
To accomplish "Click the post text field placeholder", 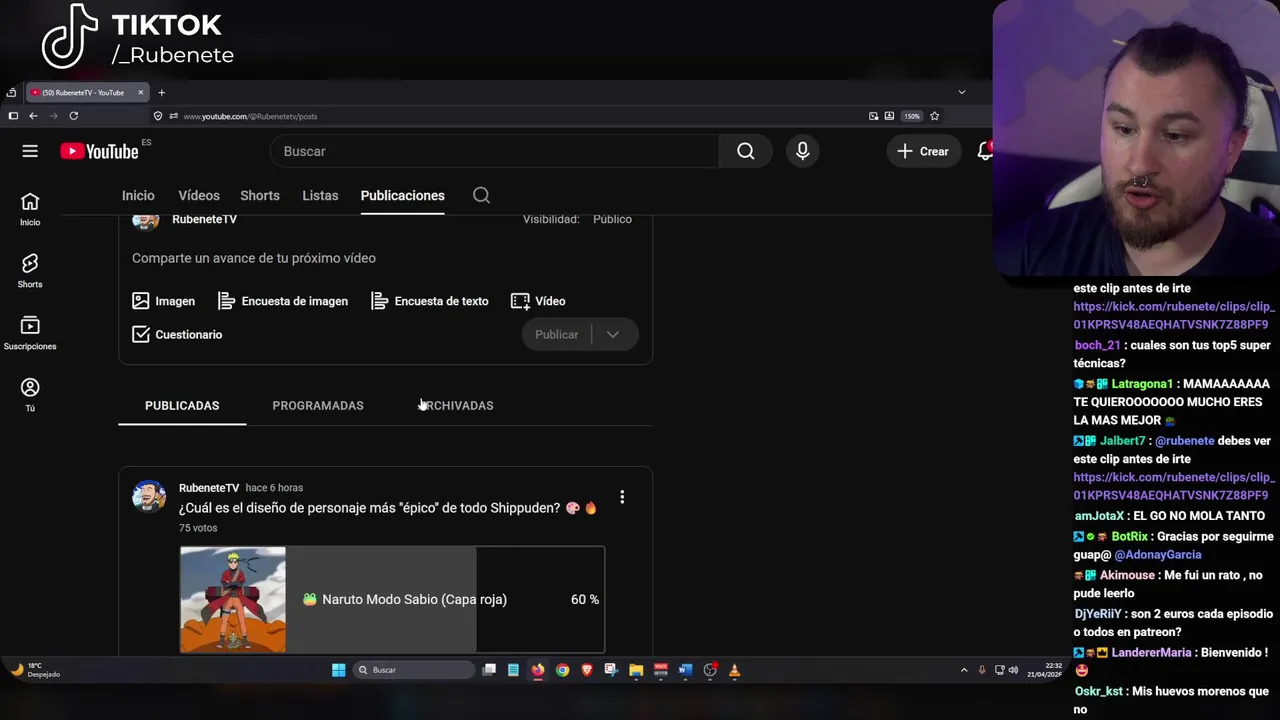I will pyautogui.click(x=254, y=258).
